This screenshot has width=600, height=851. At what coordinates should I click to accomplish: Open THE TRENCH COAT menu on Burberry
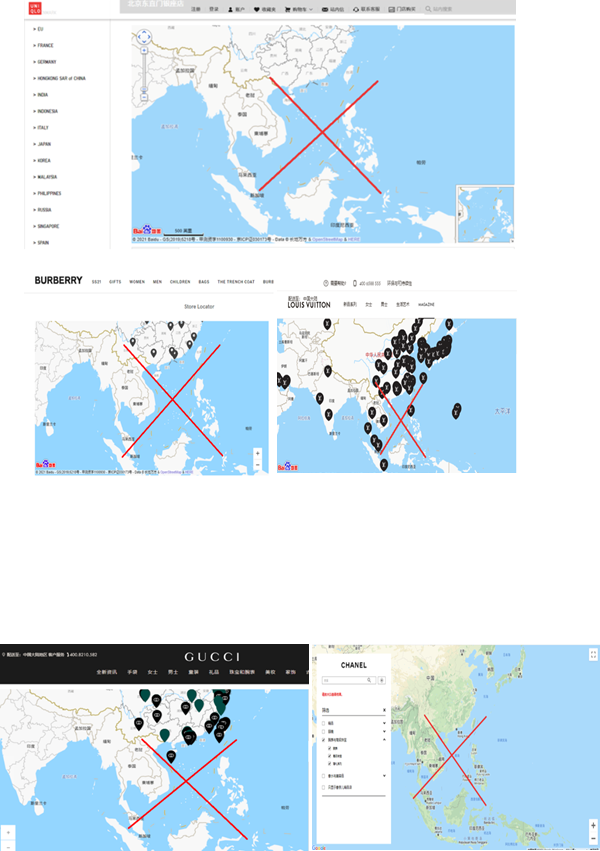(x=236, y=282)
